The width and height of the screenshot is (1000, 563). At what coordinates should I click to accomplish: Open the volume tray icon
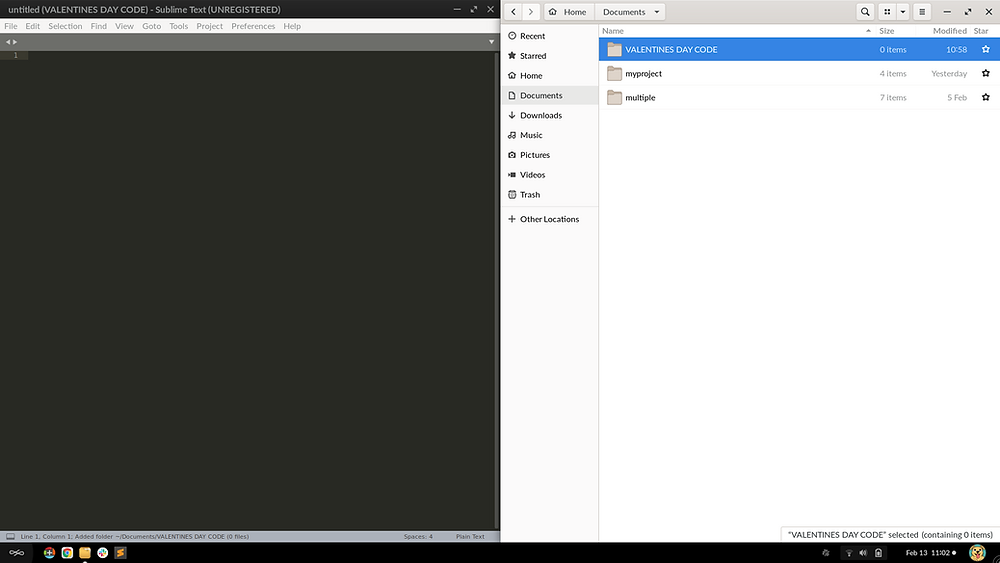[863, 553]
